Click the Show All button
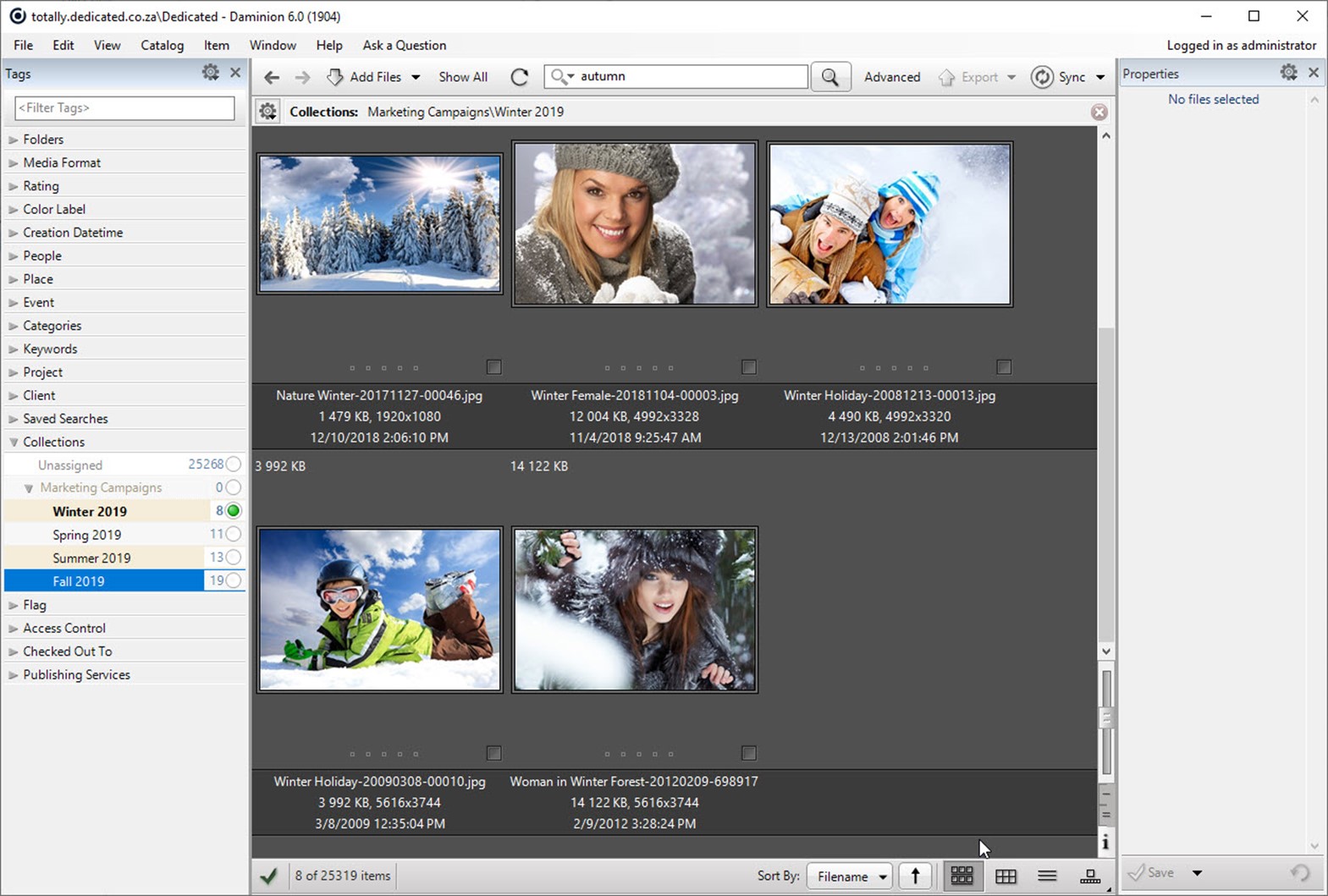 [463, 77]
